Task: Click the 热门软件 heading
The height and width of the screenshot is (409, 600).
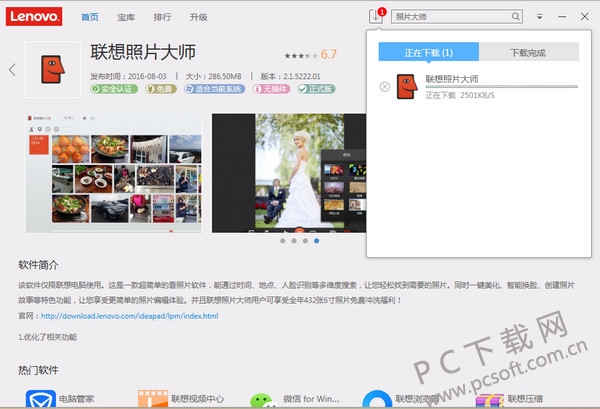Action: pyautogui.click(x=38, y=370)
